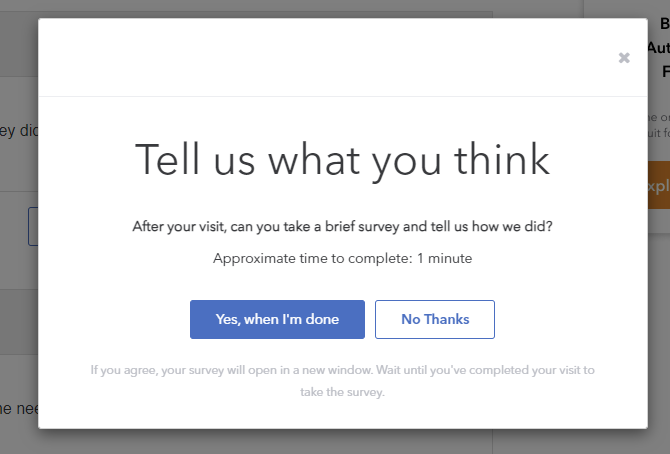
Task: Click the dimmed backdrop below the dialog
Action: pyautogui.click(x=300, y=442)
